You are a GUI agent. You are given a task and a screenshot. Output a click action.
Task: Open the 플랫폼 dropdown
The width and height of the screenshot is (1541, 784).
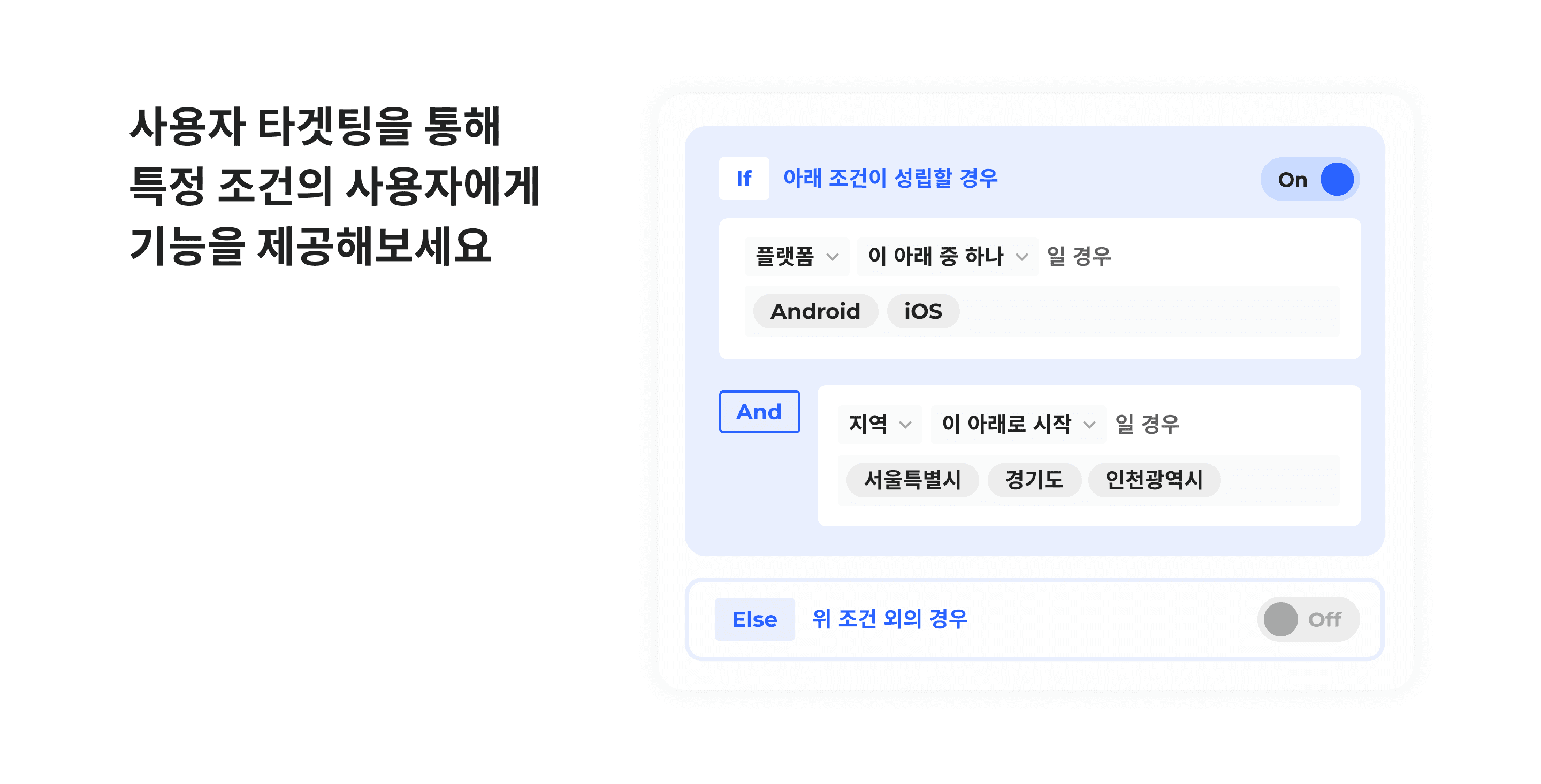pos(796,257)
